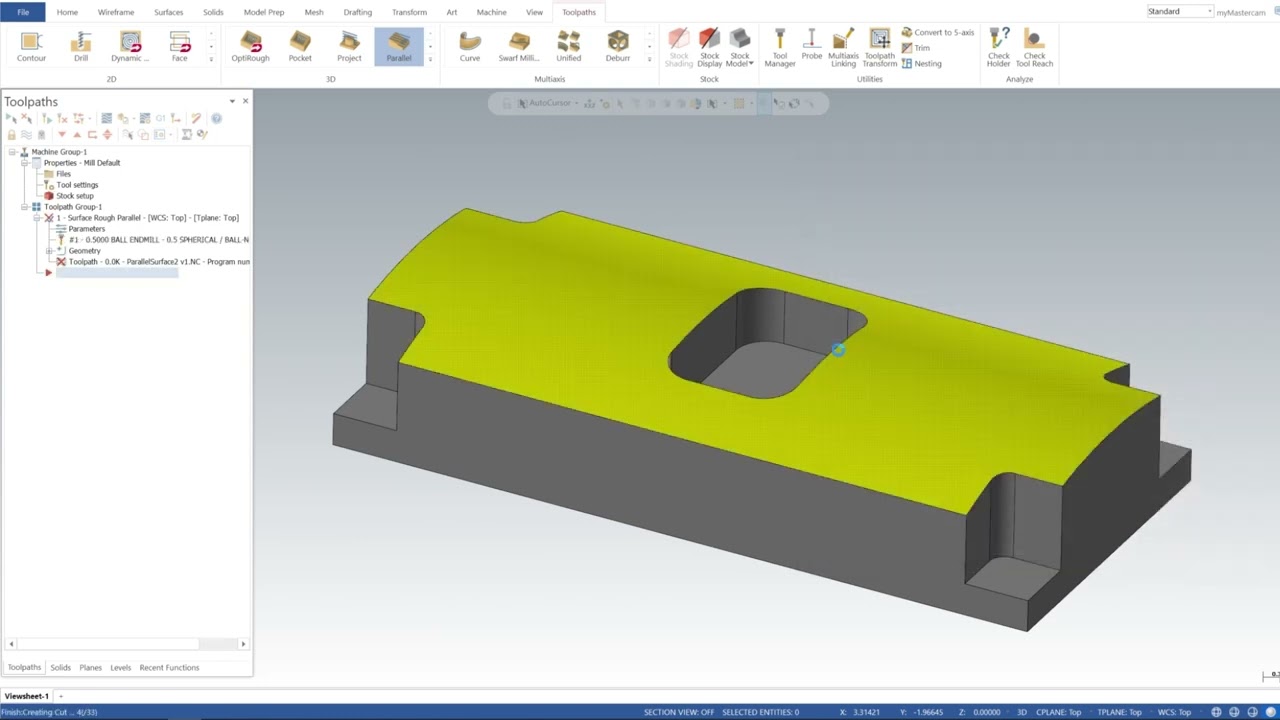Launch the OptiRough 3D toolpath
1280x720 pixels.
(x=250, y=47)
